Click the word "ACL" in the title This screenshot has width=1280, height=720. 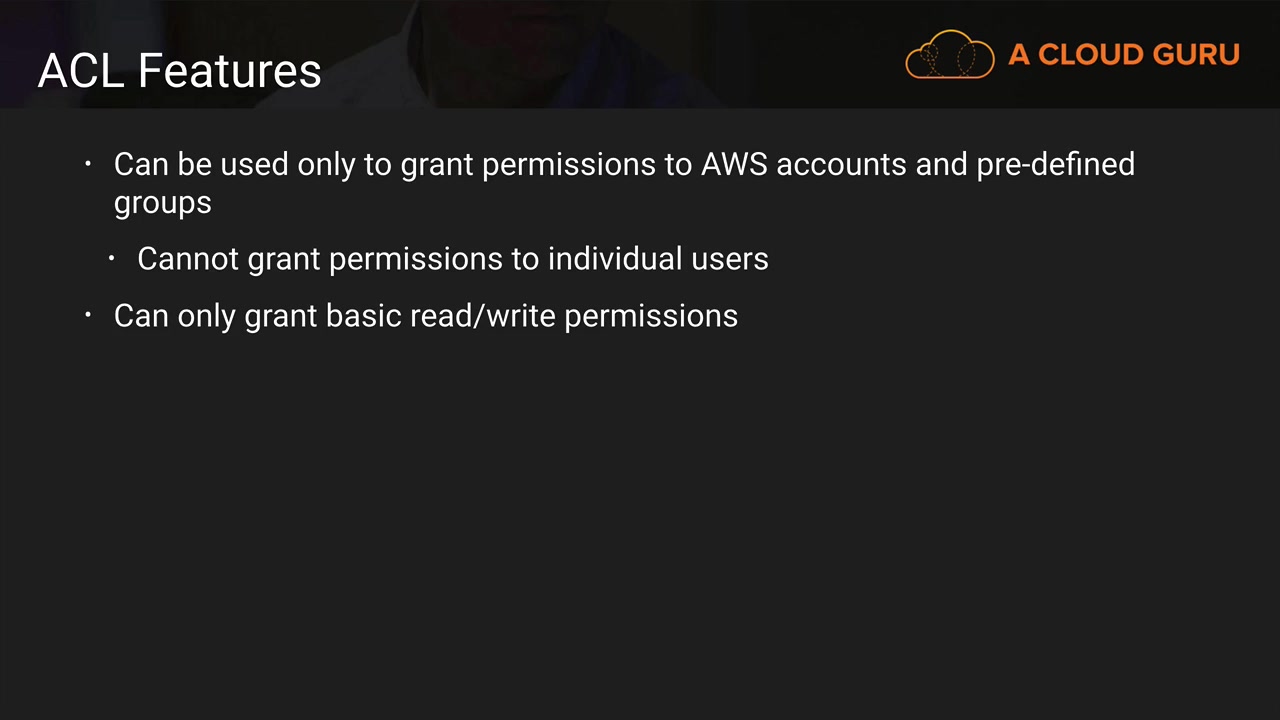82,71
